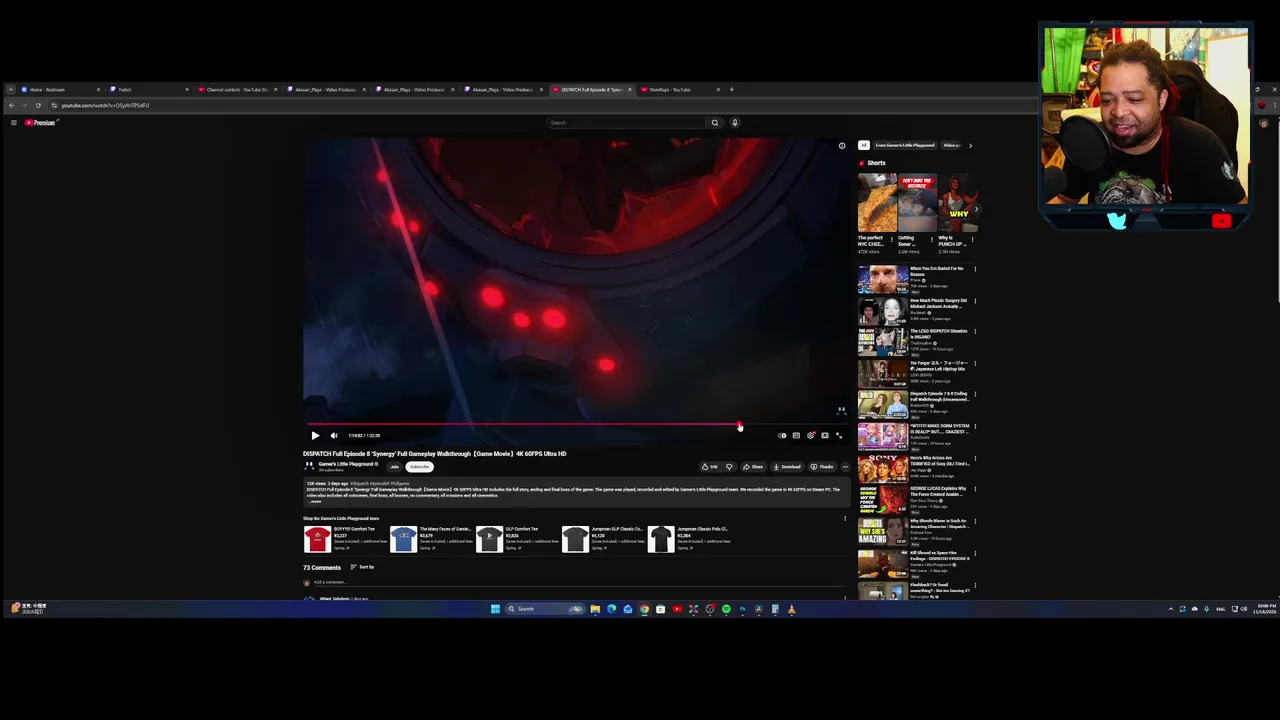Dislike the video with the thumbs down
This screenshot has height=720, width=1280.
(729, 466)
